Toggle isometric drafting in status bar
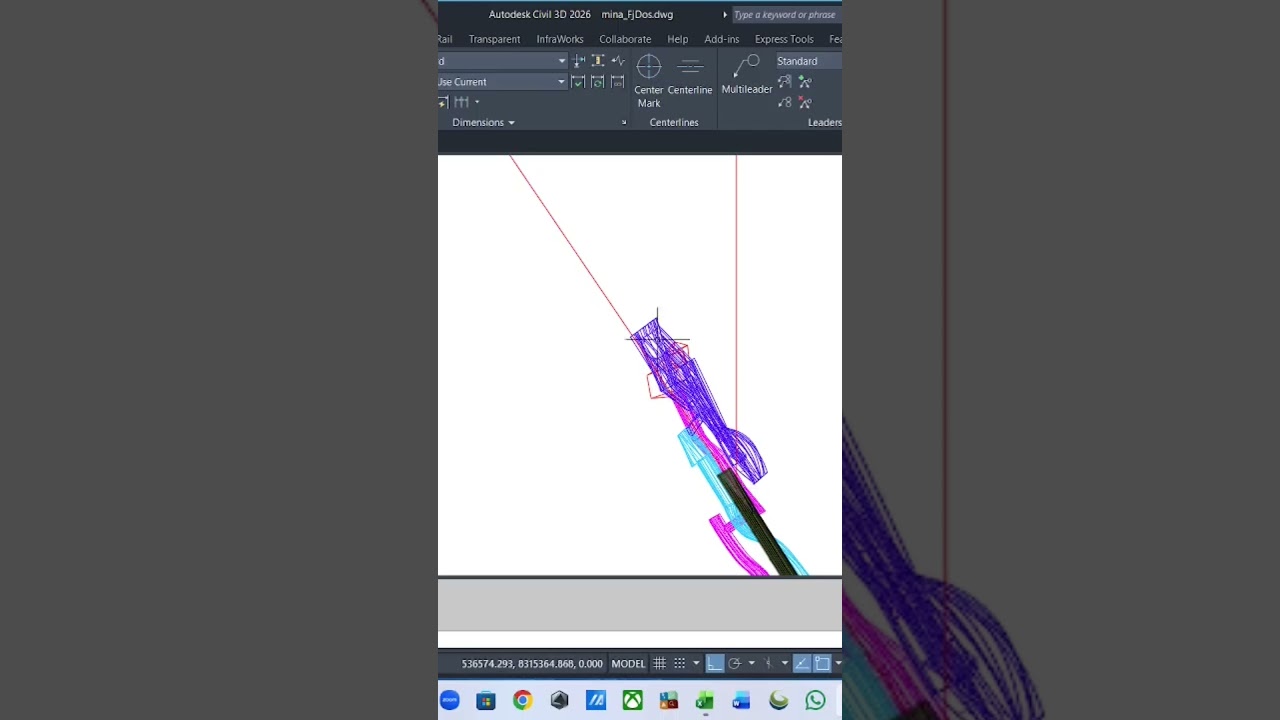The height and width of the screenshot is (720, 1280). [768, 663]
